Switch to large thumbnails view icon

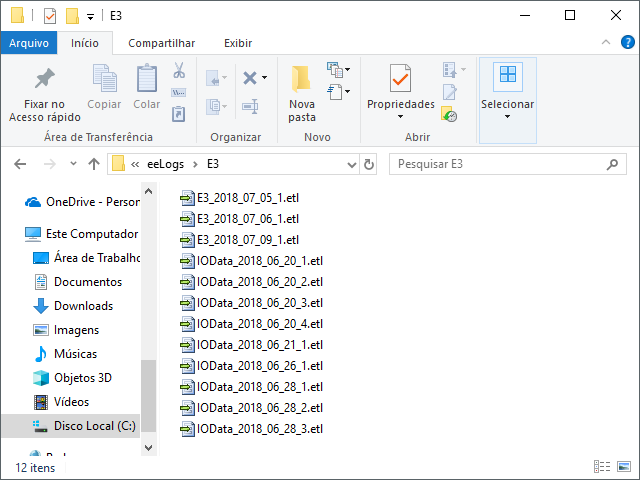(623, 466)
